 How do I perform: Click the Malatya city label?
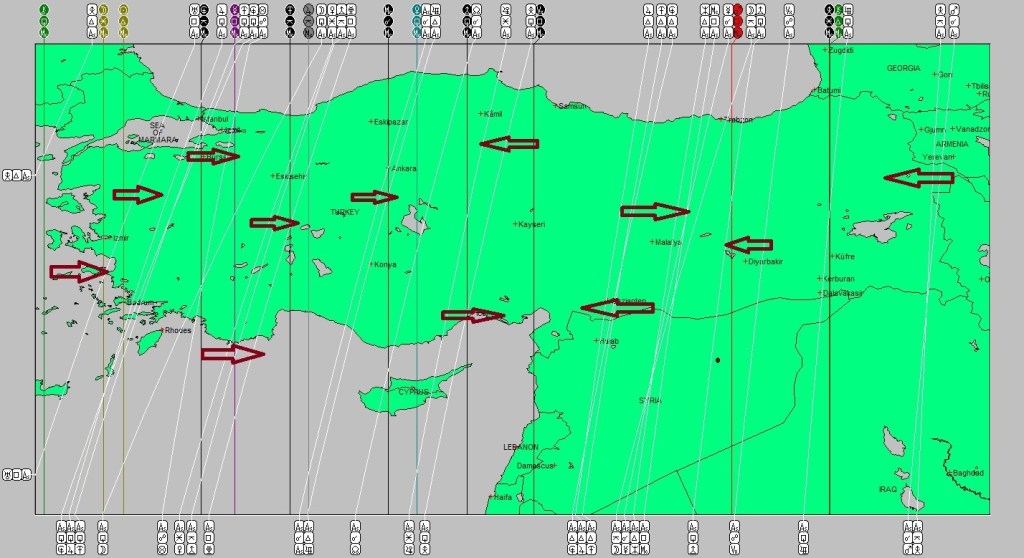click(x=668, y=242)
